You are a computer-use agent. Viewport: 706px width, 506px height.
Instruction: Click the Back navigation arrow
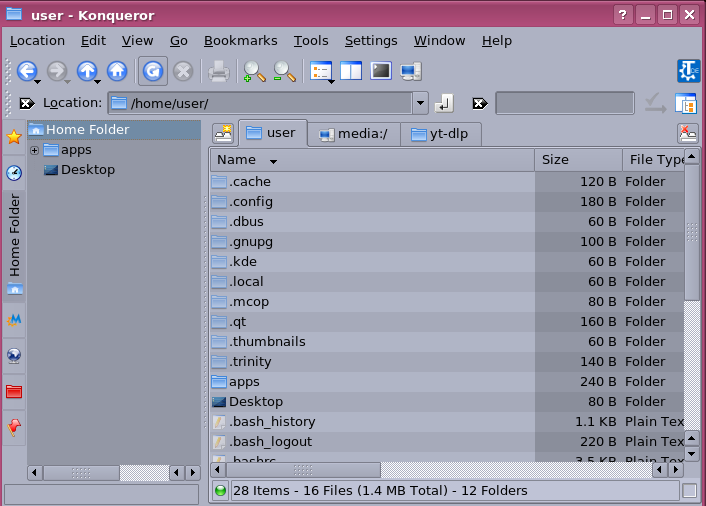[x=27, y=71]
